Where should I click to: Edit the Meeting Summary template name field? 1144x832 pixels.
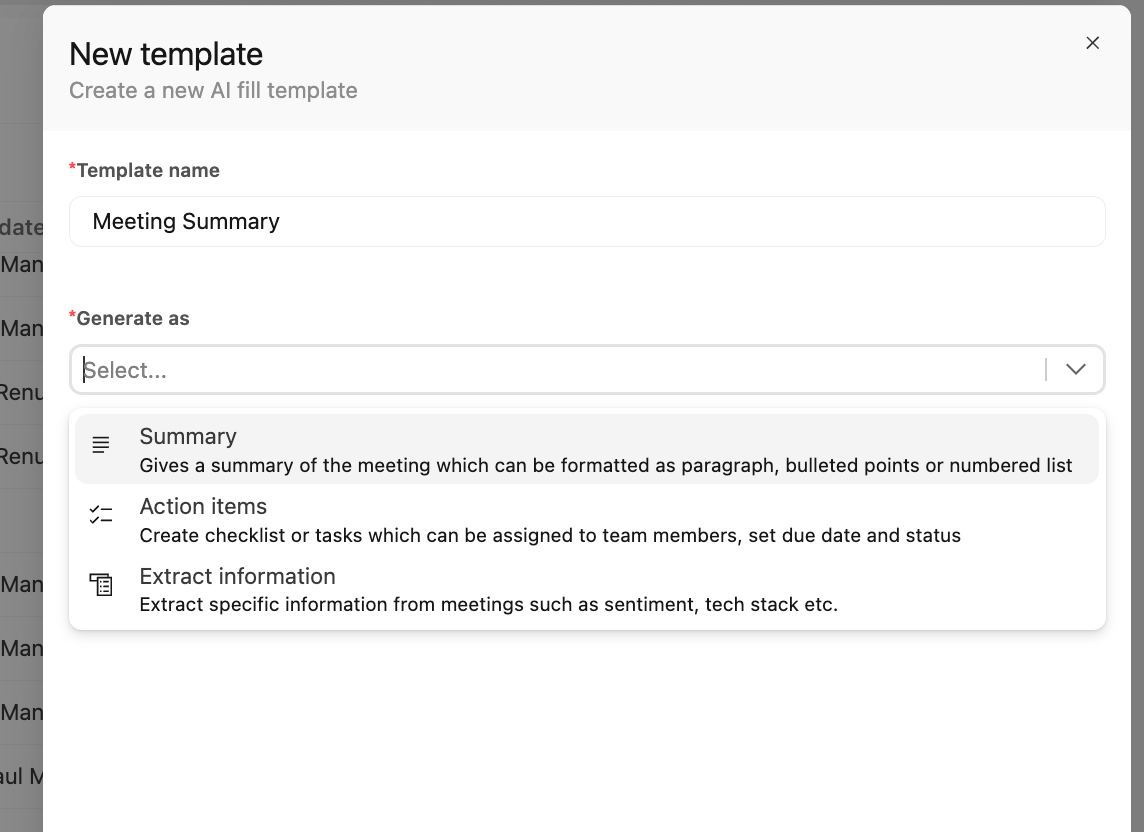pyautogui.click(x=587, y=221)
